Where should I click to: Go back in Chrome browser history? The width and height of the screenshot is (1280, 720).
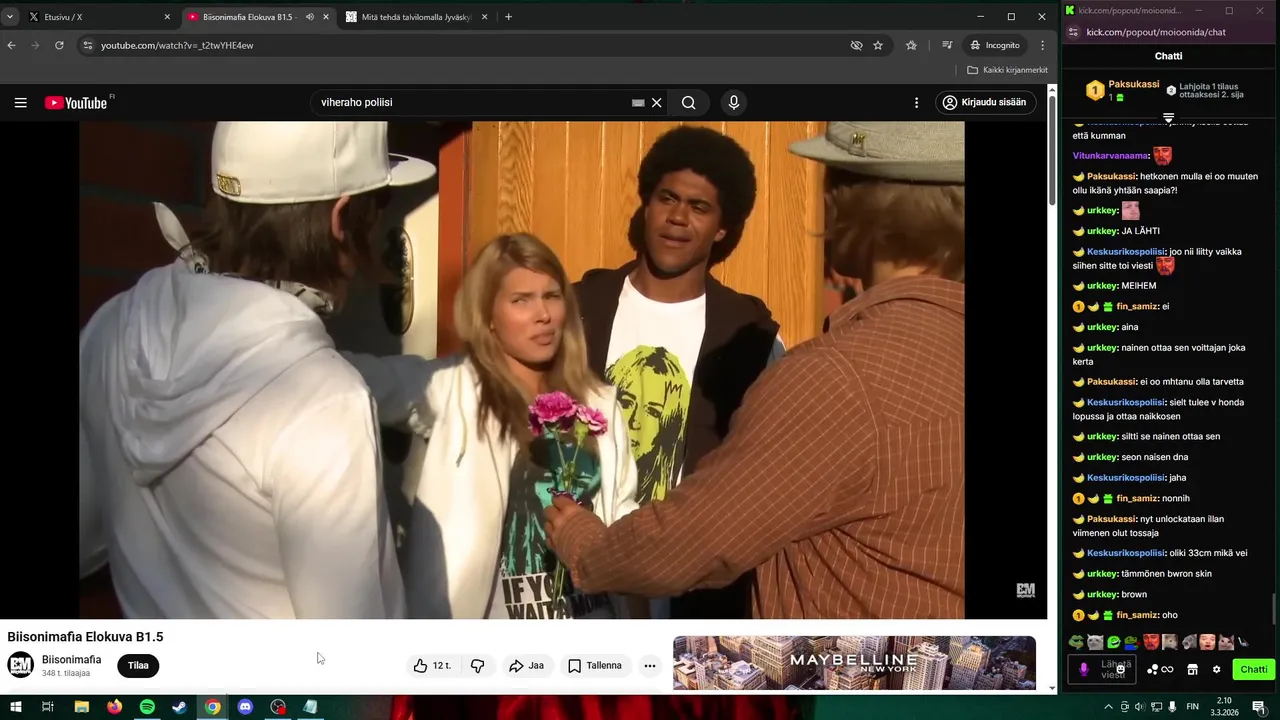[x=12, y=45]
